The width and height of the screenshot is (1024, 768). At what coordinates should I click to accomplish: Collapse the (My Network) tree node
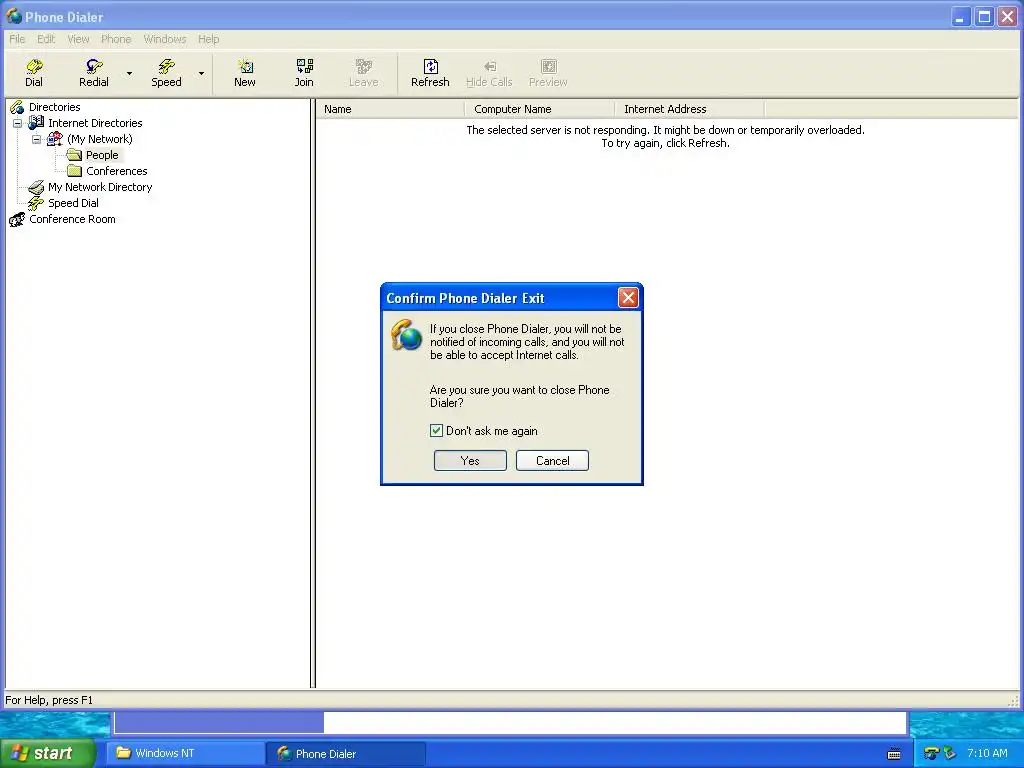pyautogui.click(x=37, y=139)
